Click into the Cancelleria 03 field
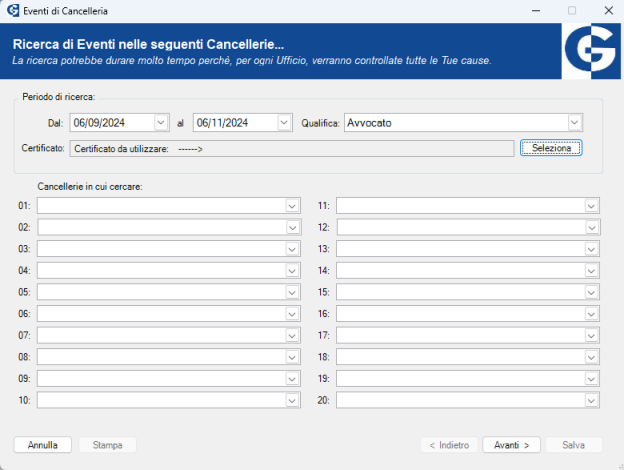Viewport: 624px width, 470px height. [169, 249]
